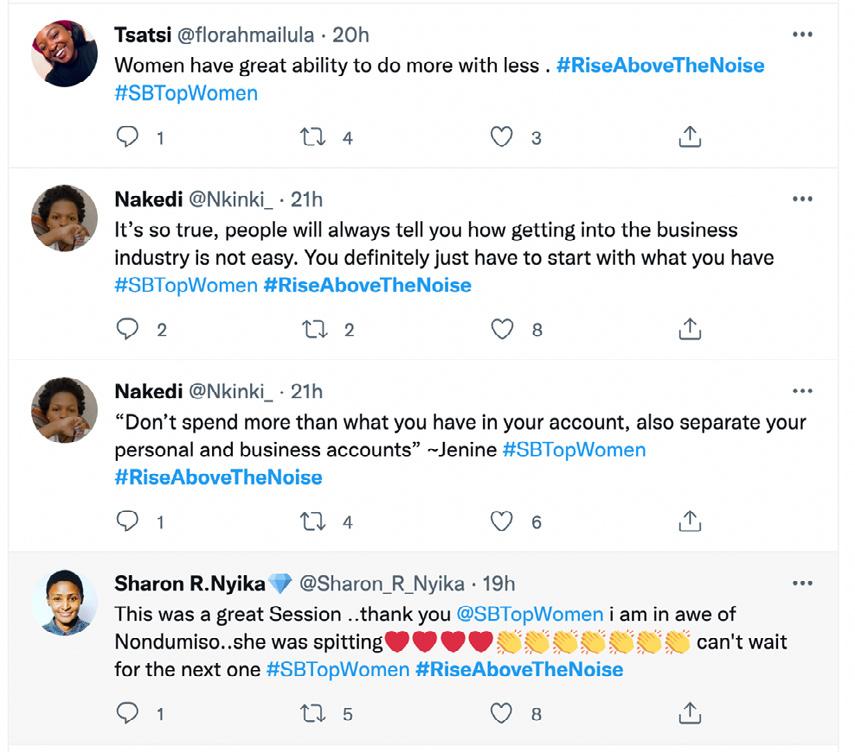Screen dimensions: 855x752
Task: Like Nakedi's Jenine quote tweet
Action: (x=501, y=521)
